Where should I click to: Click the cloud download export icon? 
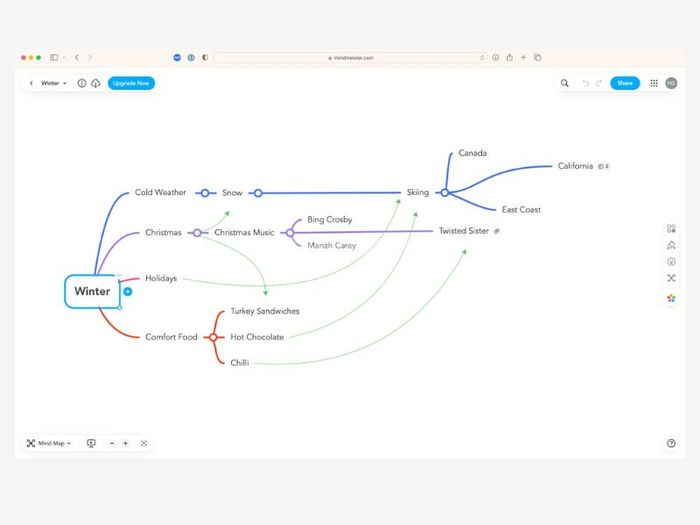96,83
